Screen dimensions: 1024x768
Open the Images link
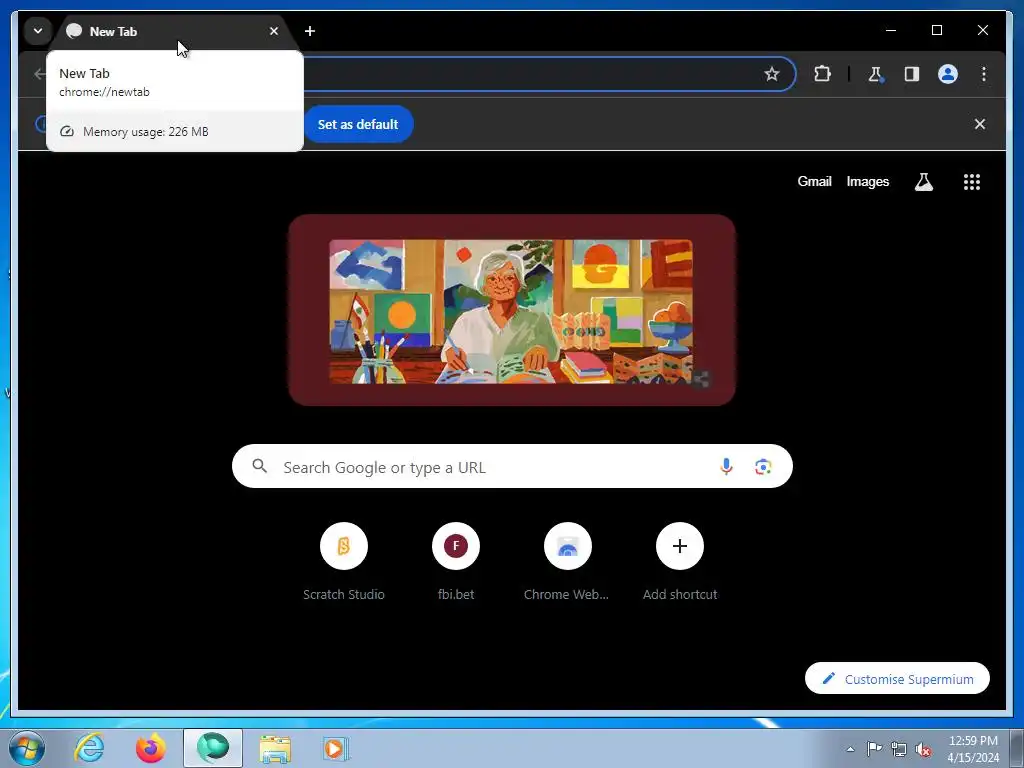tap(867, 182)
